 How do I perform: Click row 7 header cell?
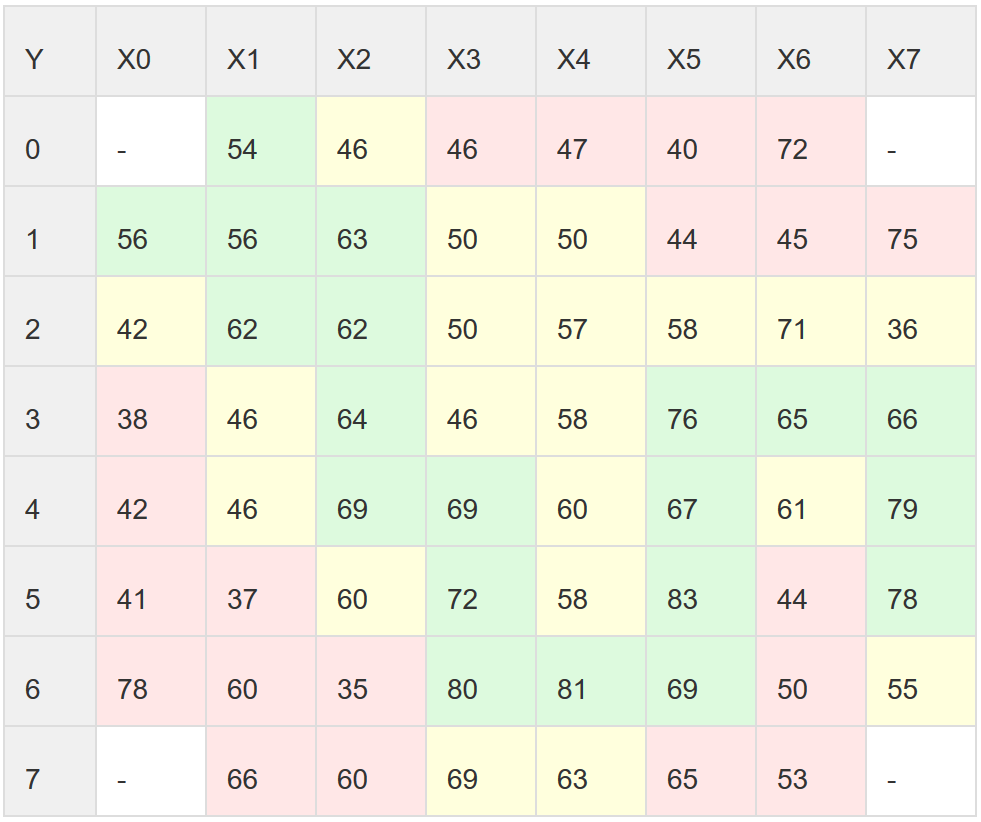point(50,771)
